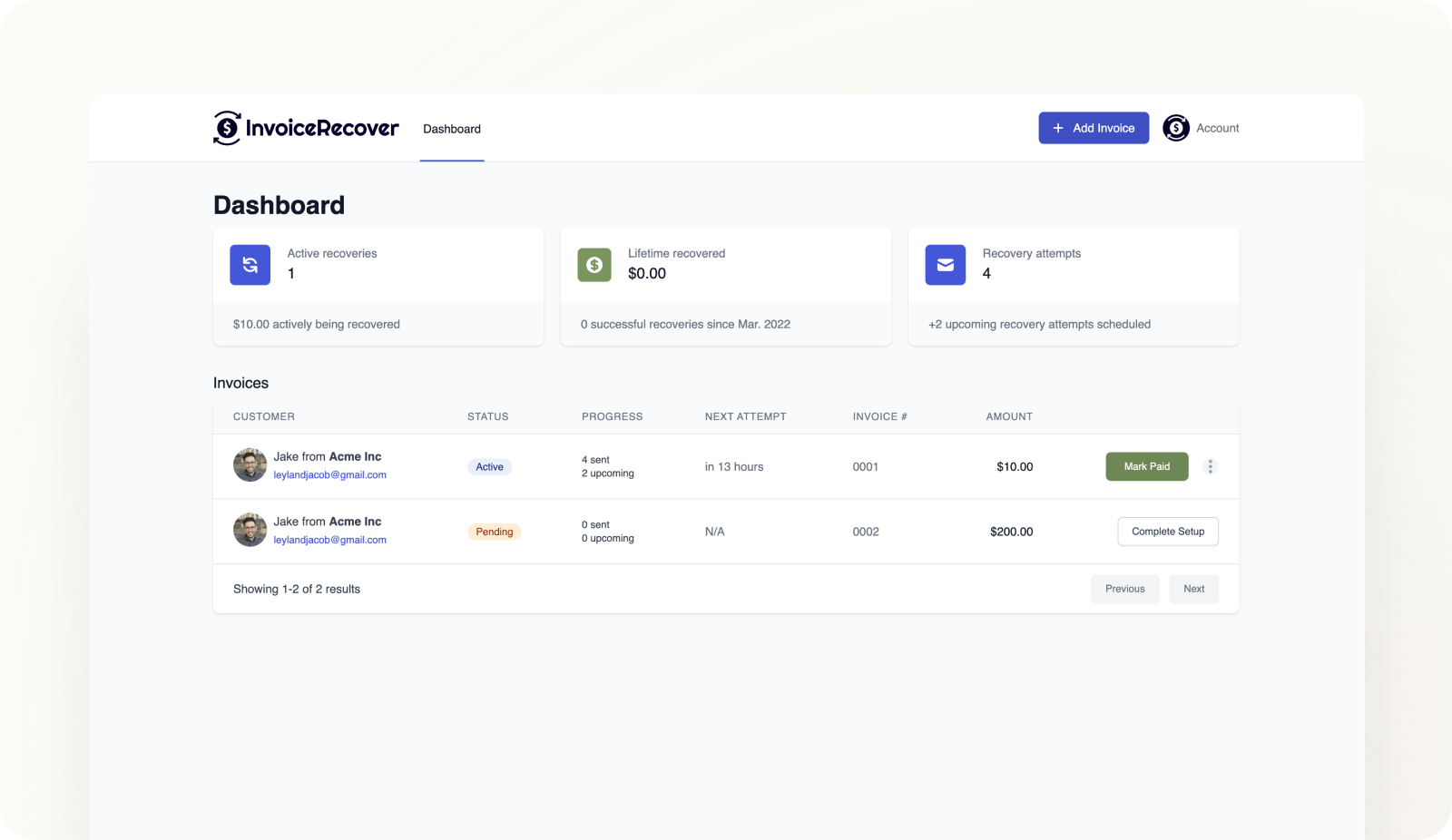
Task: Click 'Showing 1-2 of 2 results' text
Action: tap(297, 590)
